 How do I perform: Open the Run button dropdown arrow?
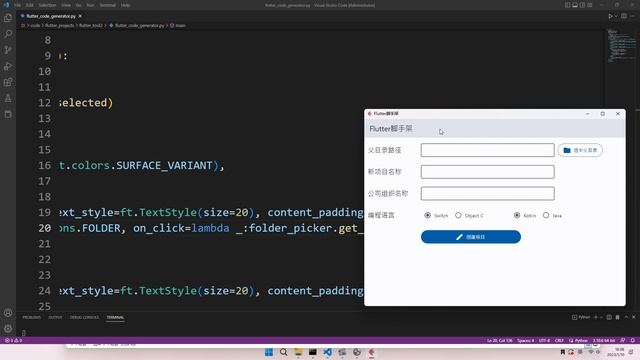tap(616, 16)
